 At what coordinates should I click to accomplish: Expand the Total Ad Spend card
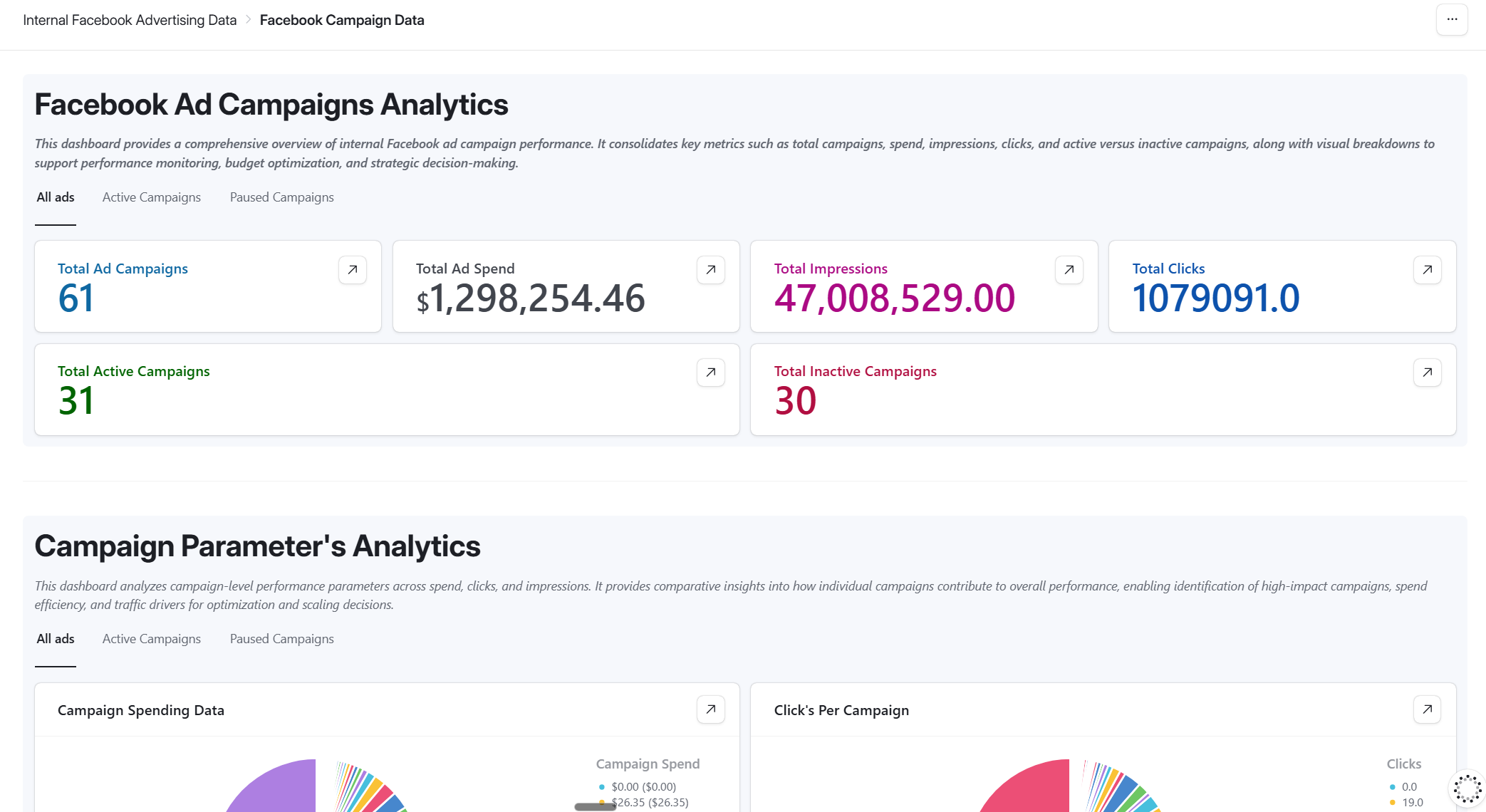point(711,270)
